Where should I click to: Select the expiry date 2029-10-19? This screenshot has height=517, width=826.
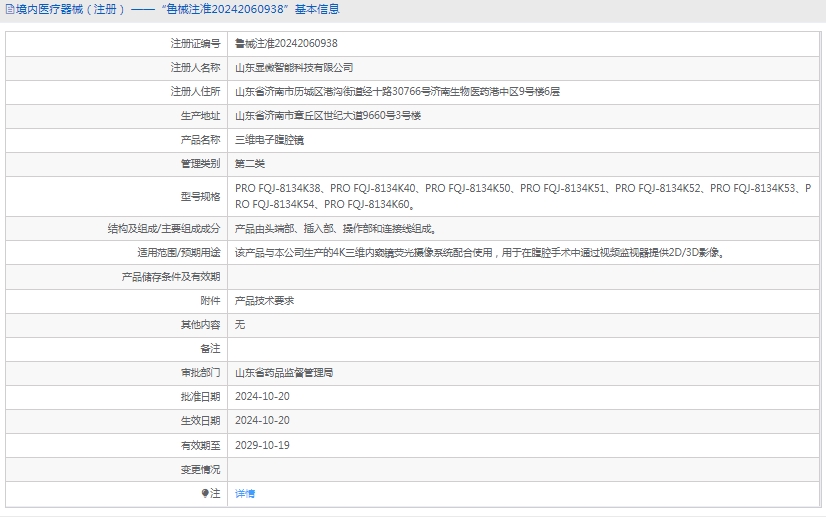click(x=262, y=445)
